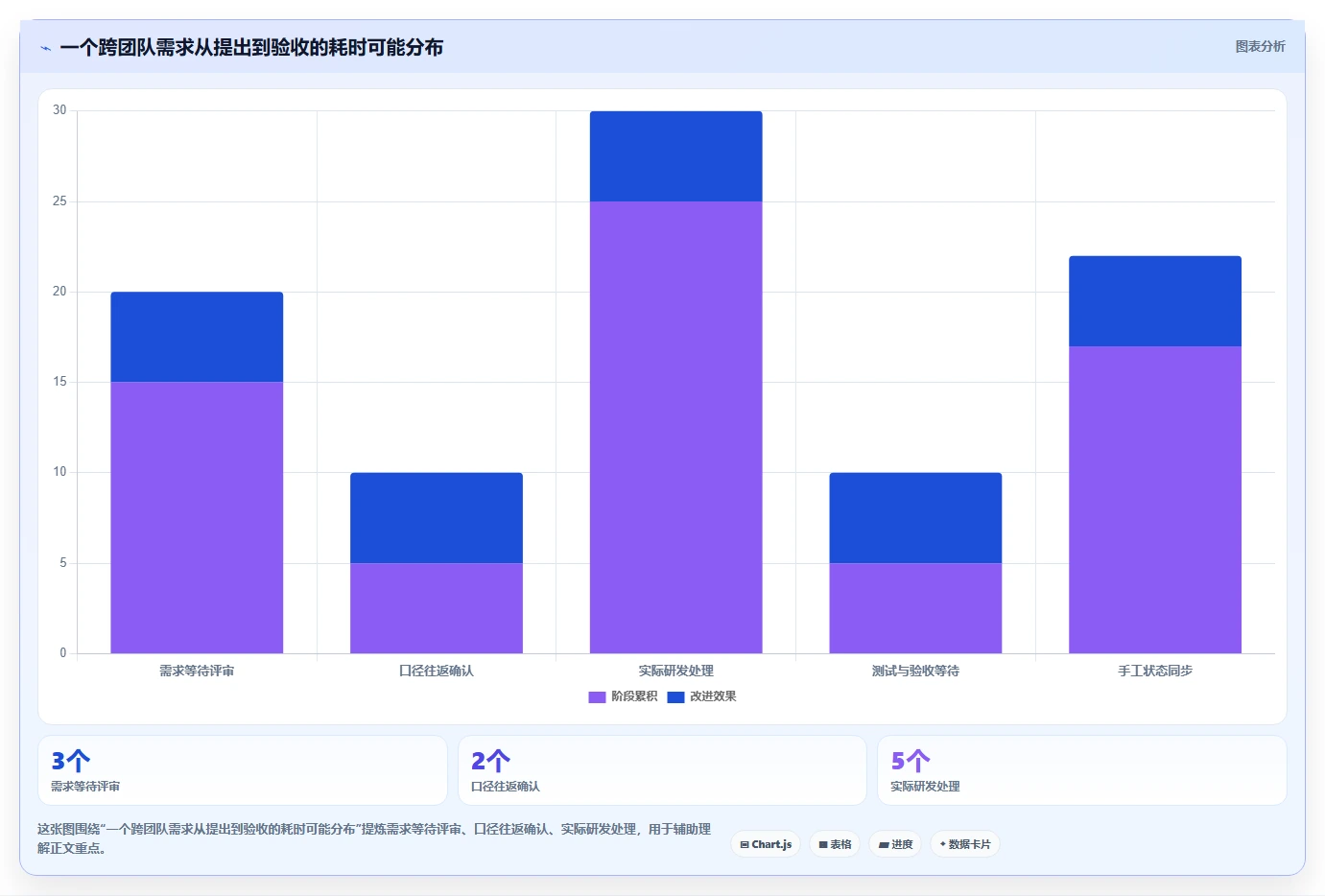Click the y-axis value 15
Viewport: 1325px width, 896px height.
59,382
